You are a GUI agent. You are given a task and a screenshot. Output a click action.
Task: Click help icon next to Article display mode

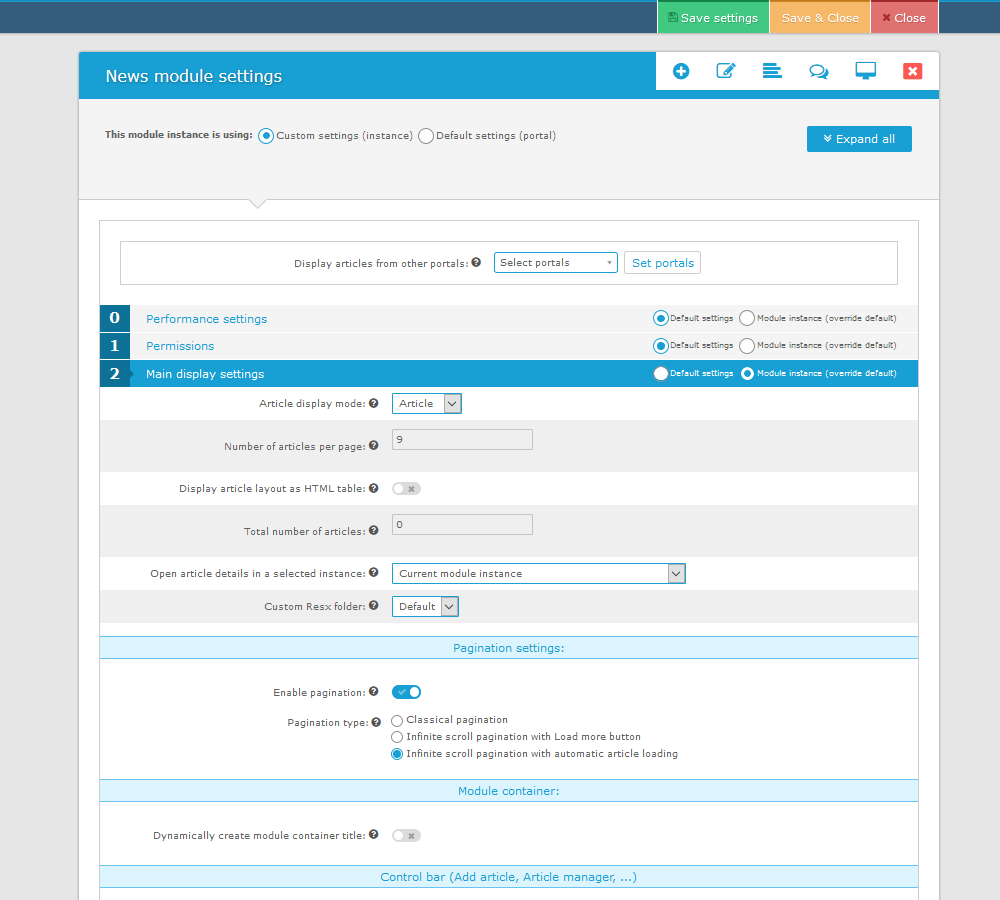373,404
